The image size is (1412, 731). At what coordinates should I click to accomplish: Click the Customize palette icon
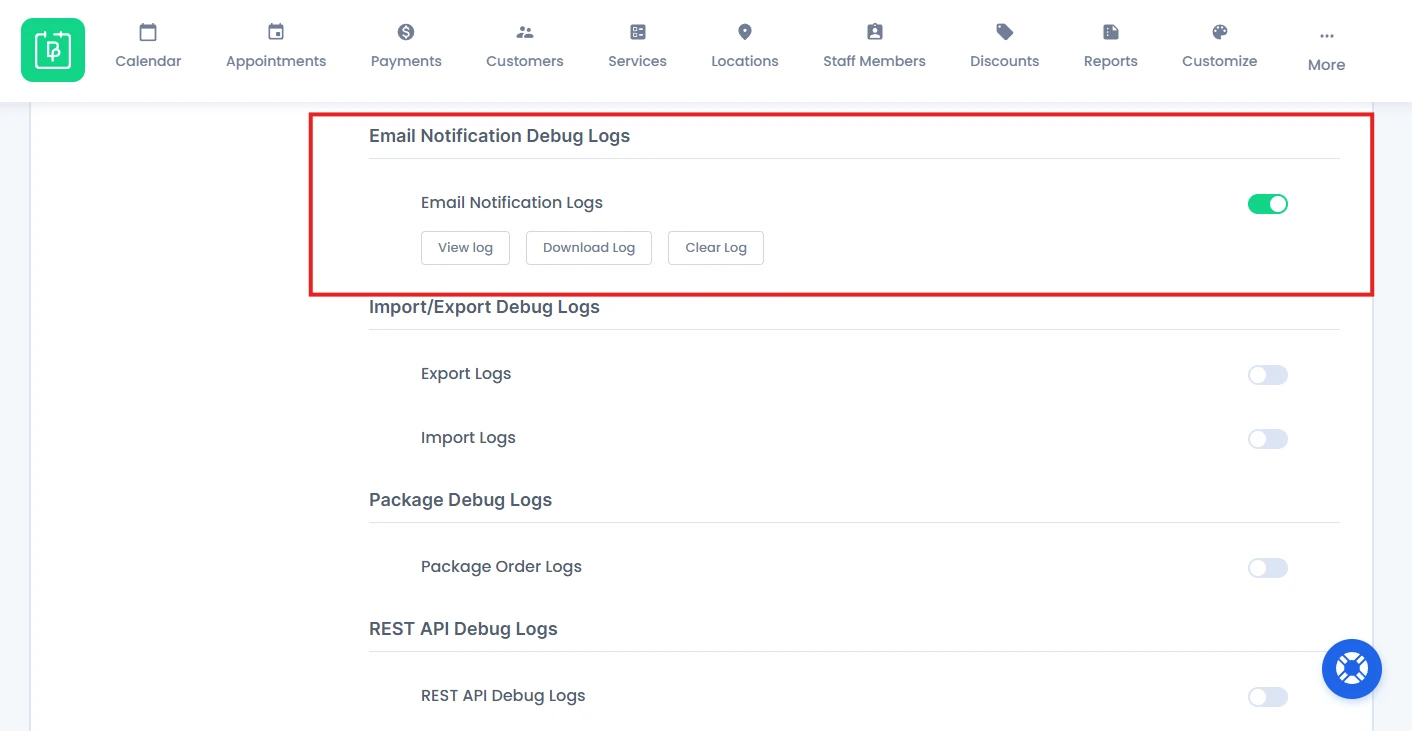(x=1220, y=32)
